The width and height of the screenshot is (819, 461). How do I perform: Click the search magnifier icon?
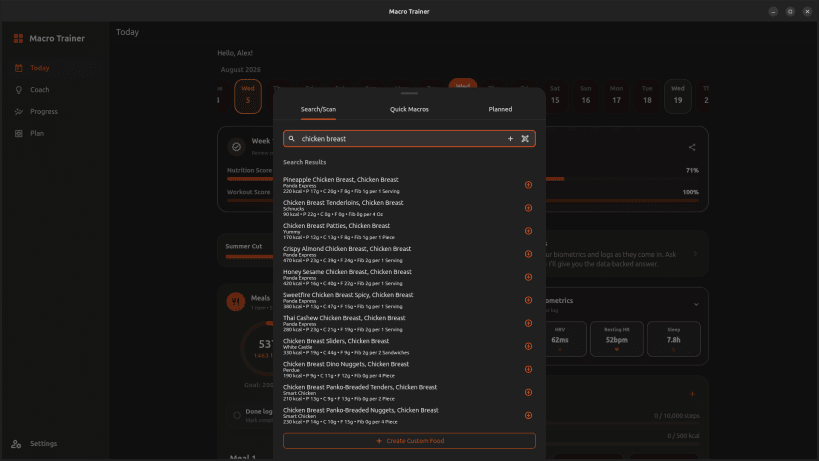pyautogui.click(x=291, y=139)
